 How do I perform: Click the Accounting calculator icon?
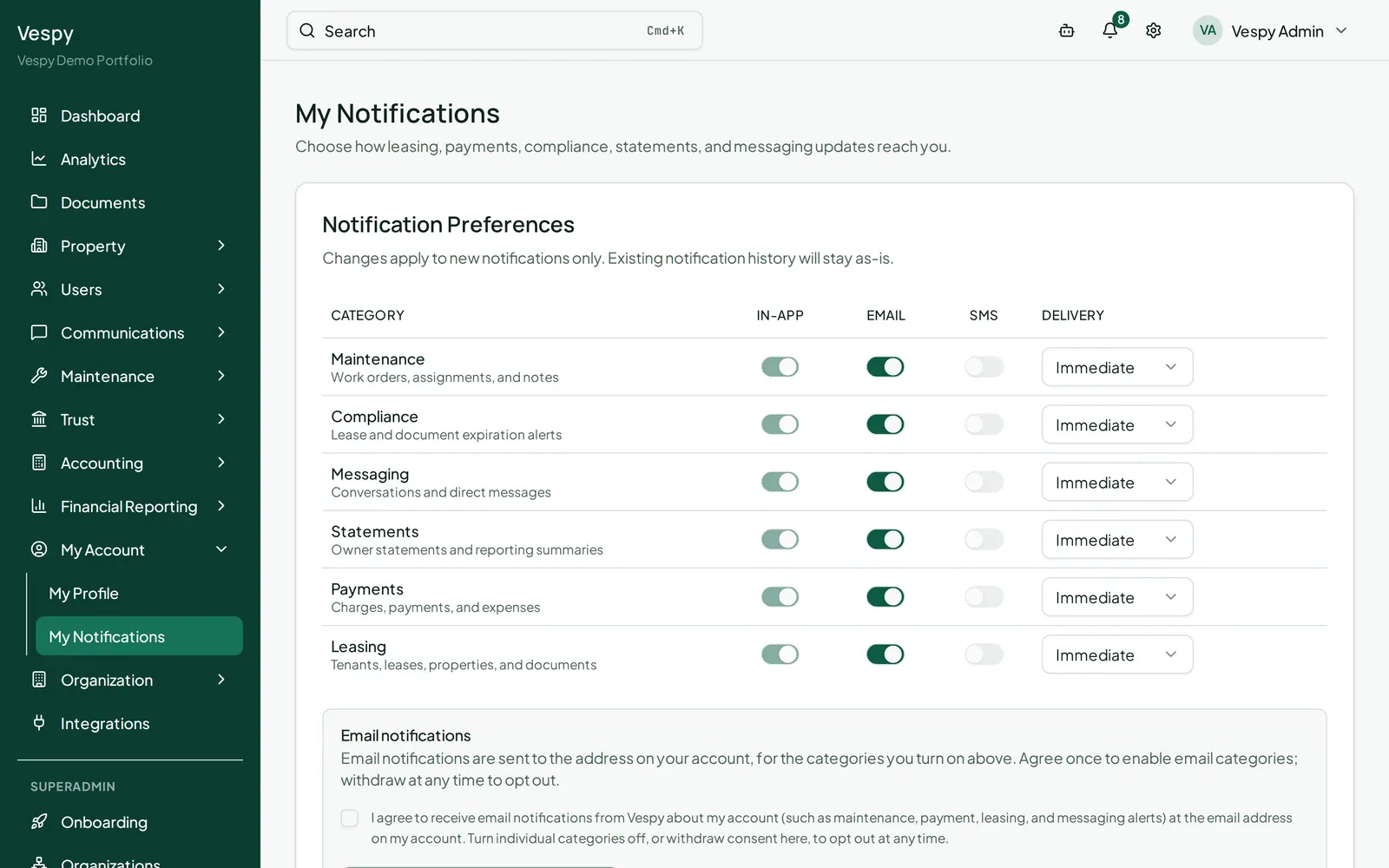coord(39,463)
